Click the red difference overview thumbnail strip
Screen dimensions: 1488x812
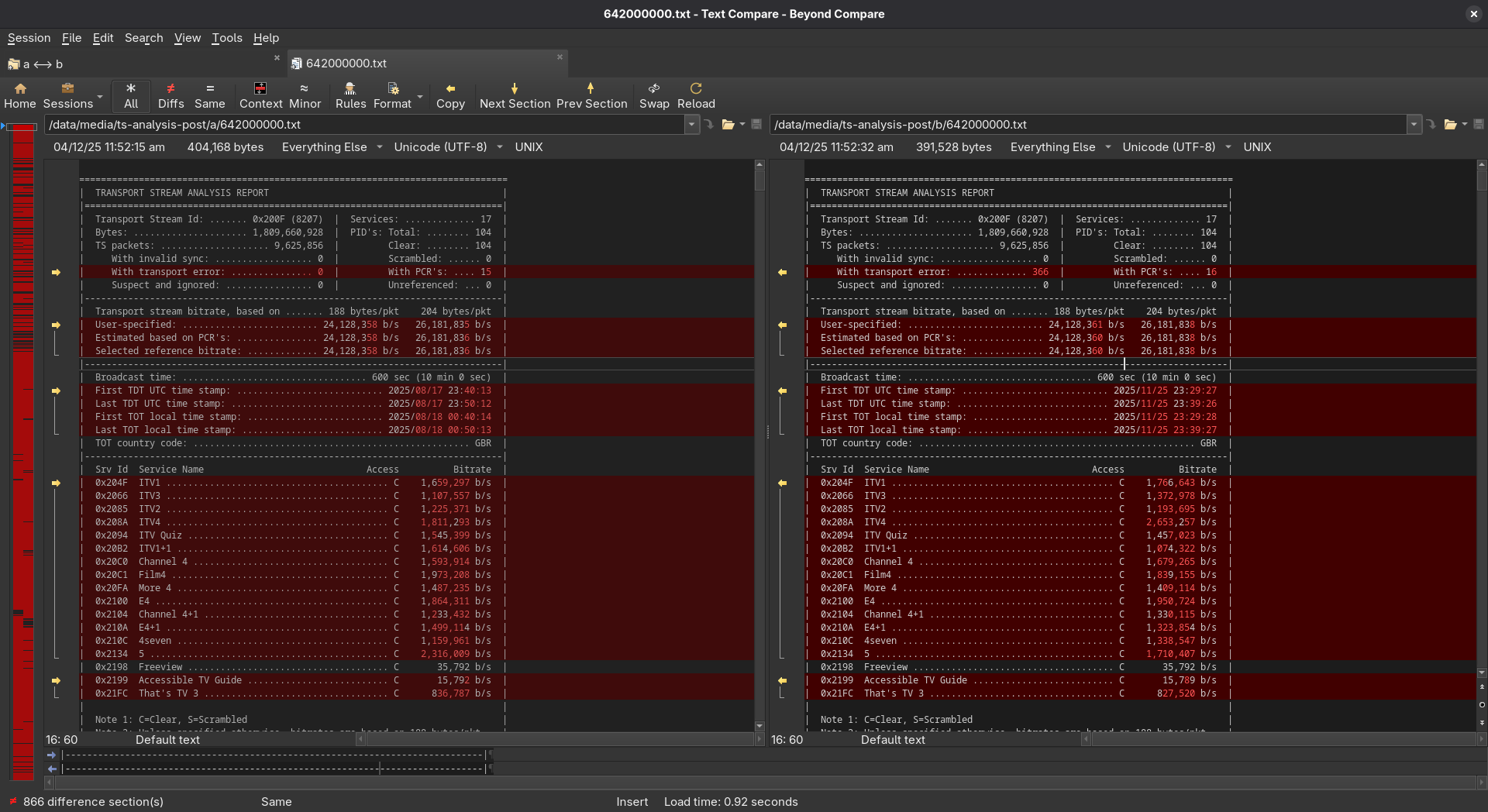pyautogui.click(x=23, y=449)
